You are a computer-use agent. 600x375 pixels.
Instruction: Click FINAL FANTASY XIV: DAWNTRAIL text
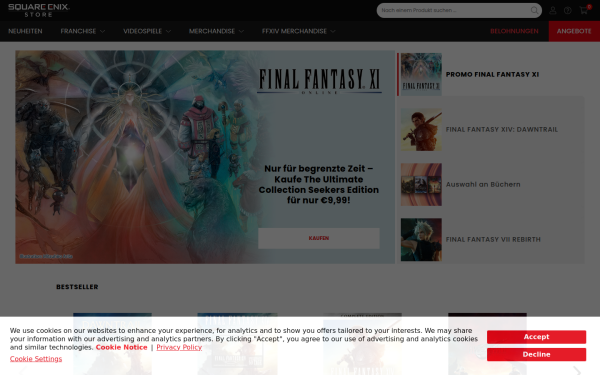502,129
